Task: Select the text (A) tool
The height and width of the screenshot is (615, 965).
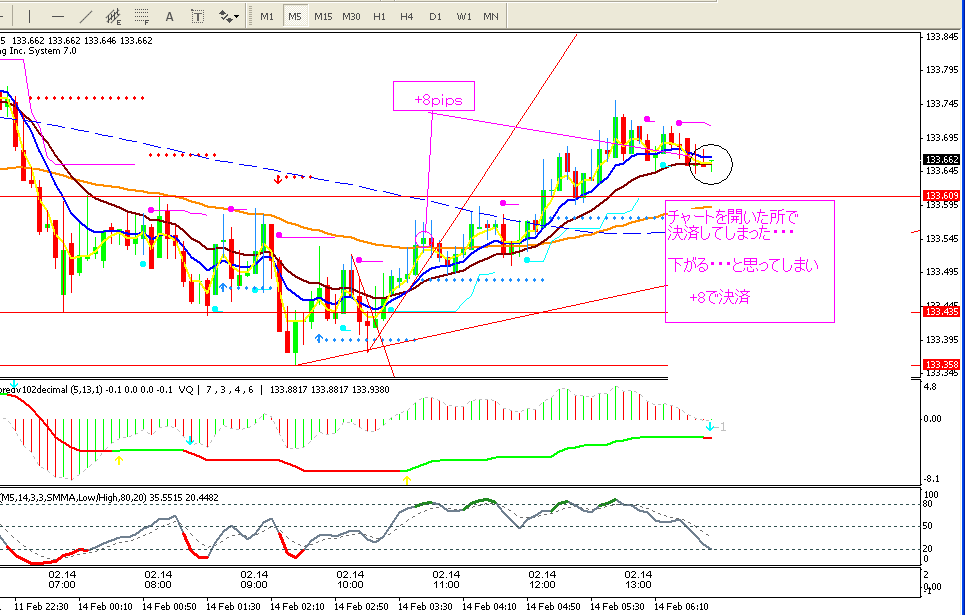Action: 170,17
